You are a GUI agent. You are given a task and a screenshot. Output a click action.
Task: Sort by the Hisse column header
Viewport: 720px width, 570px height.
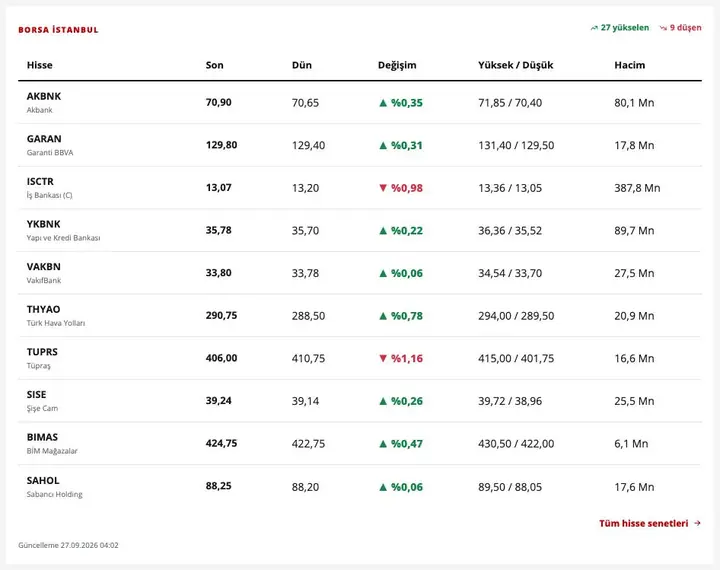[x=39, y=65]
